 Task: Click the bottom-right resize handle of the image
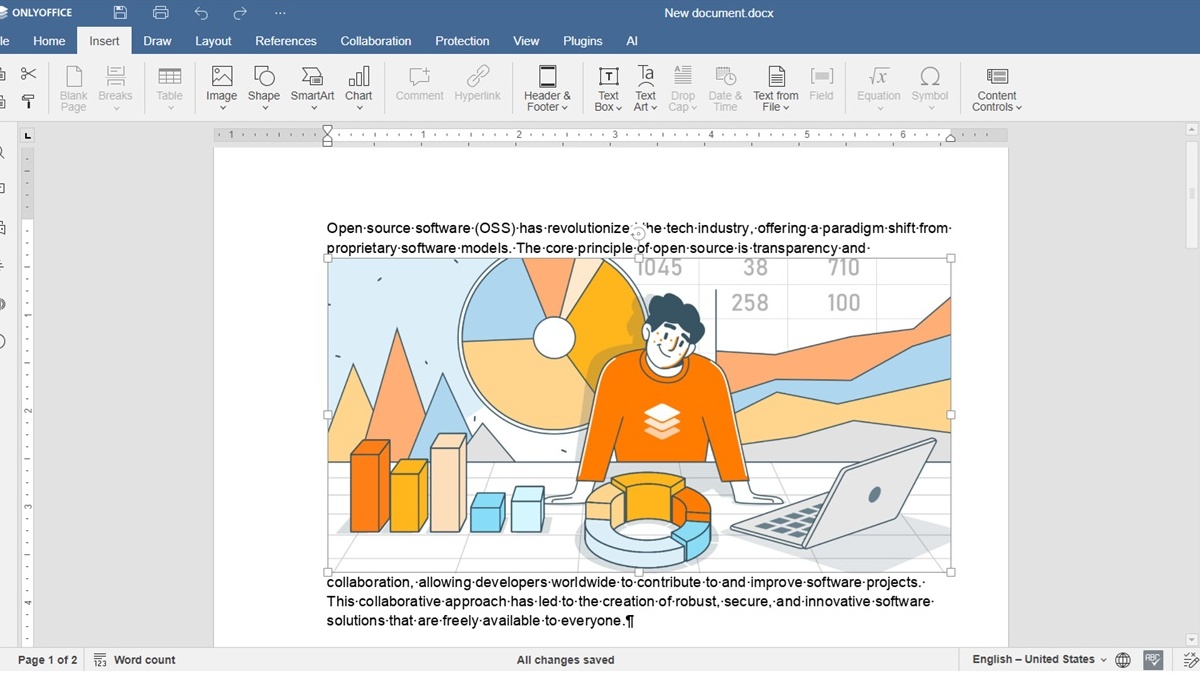[x=950, y=572]
